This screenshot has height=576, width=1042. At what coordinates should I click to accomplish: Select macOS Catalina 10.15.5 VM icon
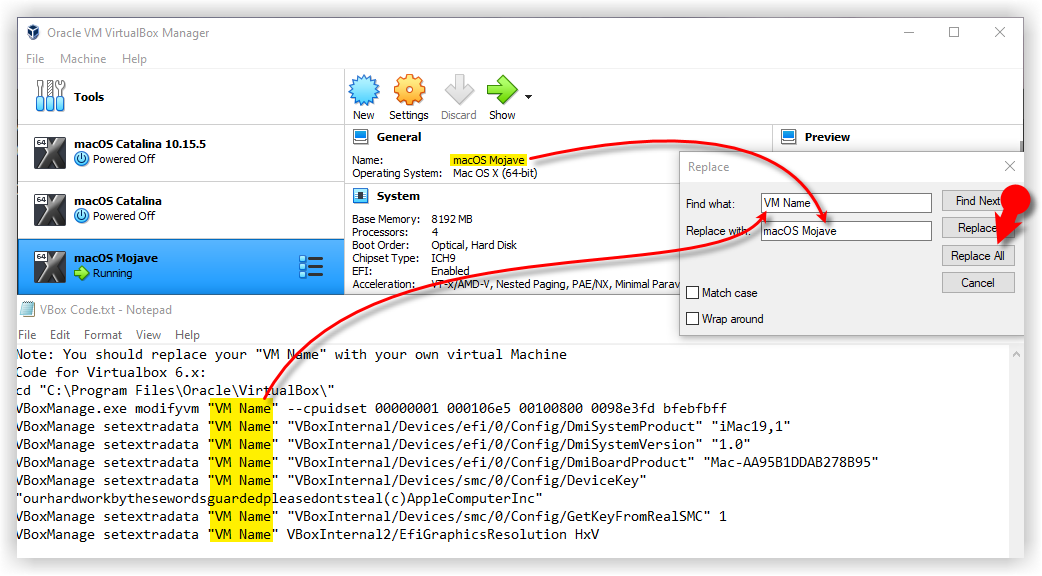[51, 153]
